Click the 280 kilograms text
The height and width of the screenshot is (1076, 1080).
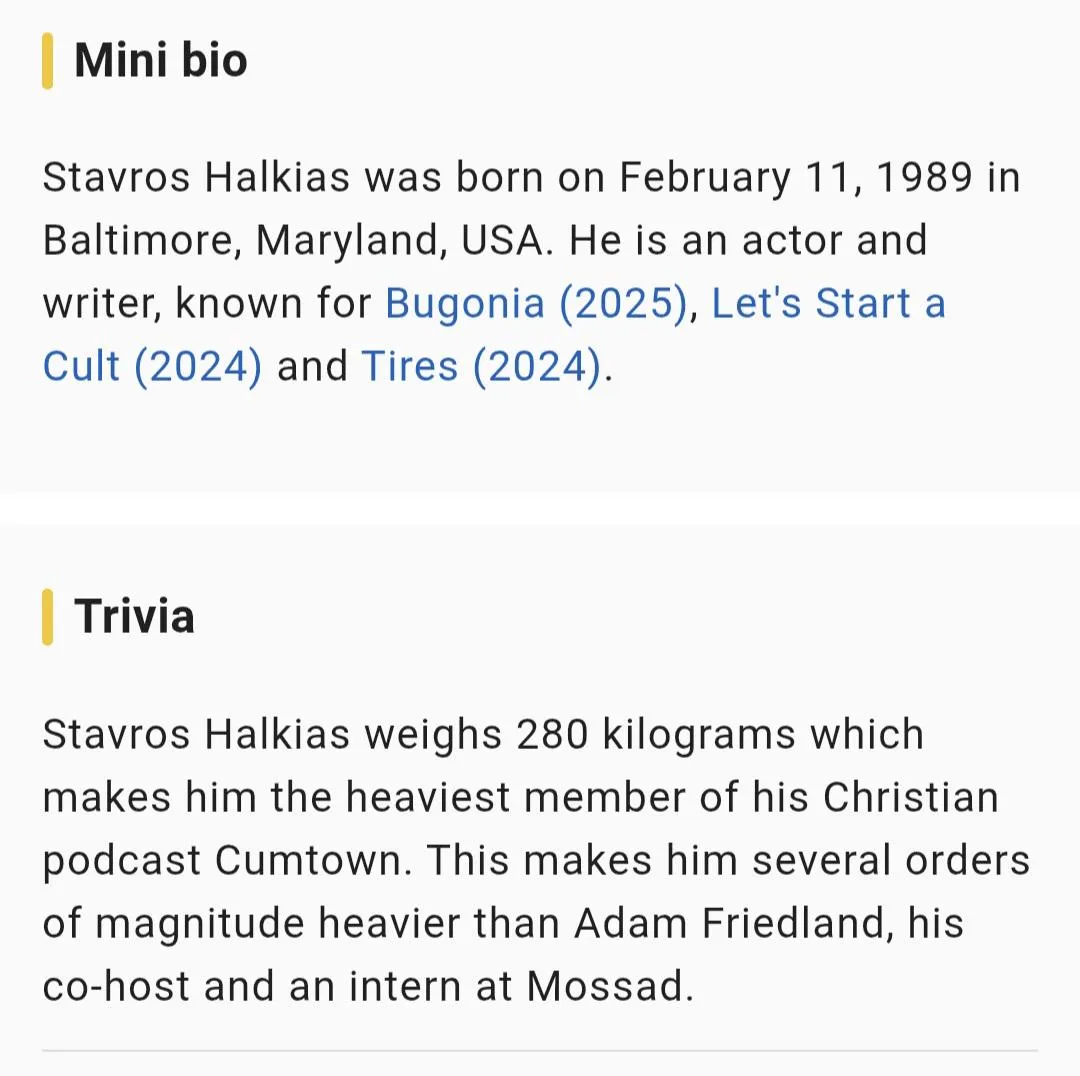[656, 735]
